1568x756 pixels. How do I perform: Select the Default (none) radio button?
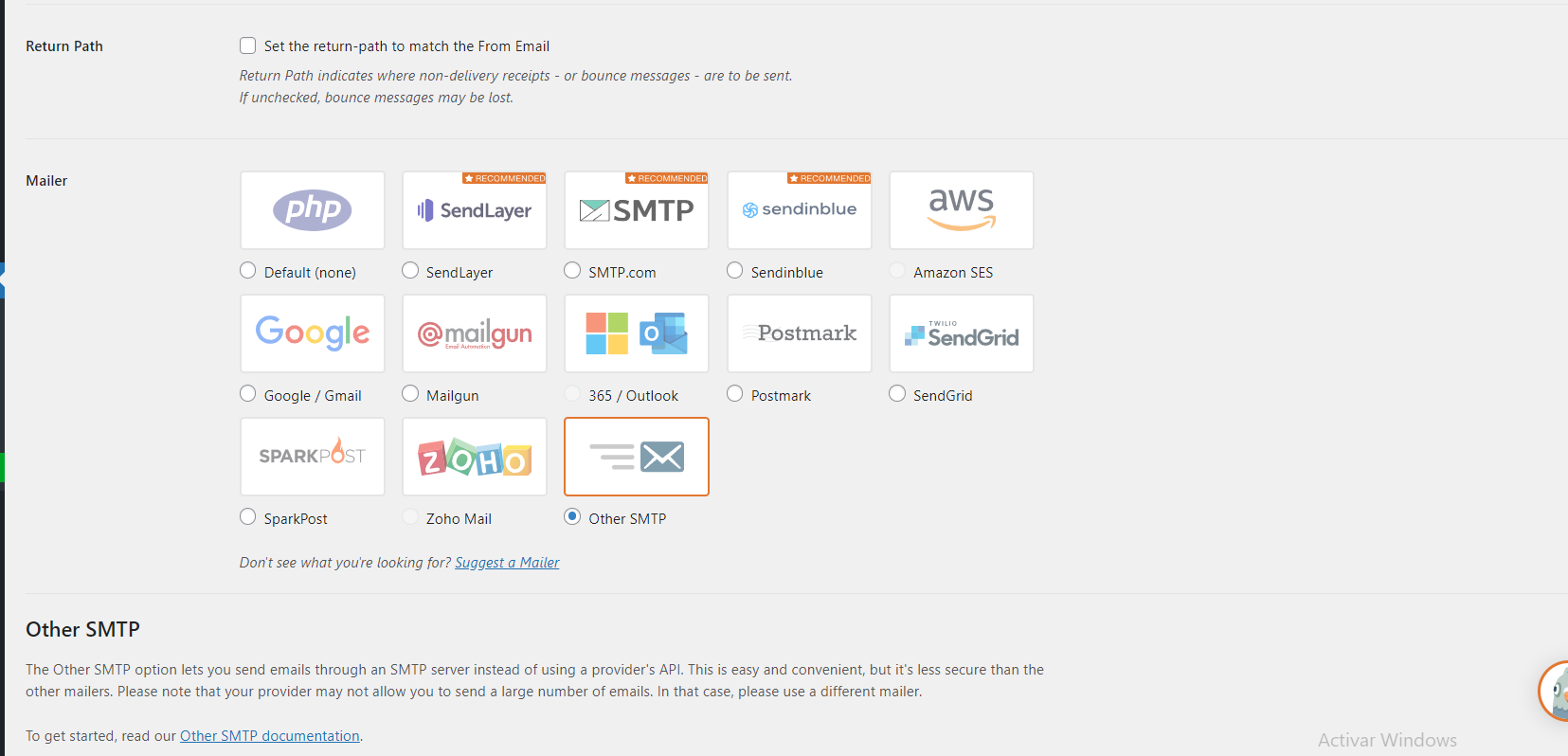point(248,270)
